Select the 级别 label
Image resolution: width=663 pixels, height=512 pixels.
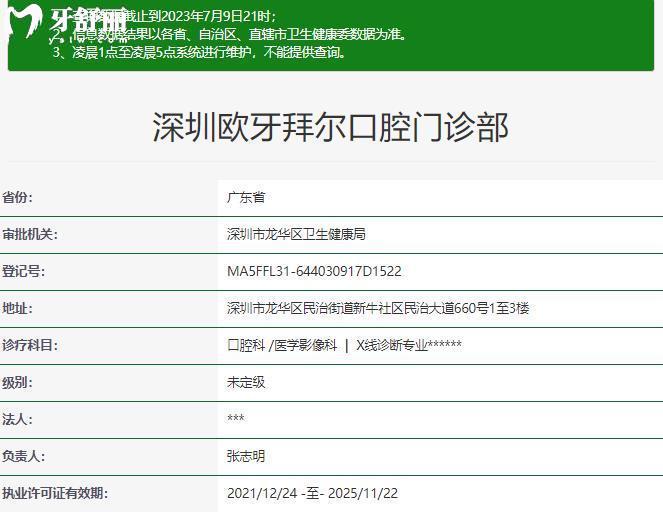click(x=17, y=382)
